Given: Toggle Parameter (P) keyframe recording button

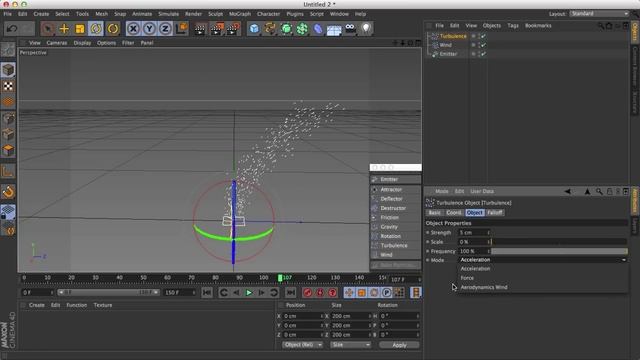Looking at the screenshot, I should point(387,292).
